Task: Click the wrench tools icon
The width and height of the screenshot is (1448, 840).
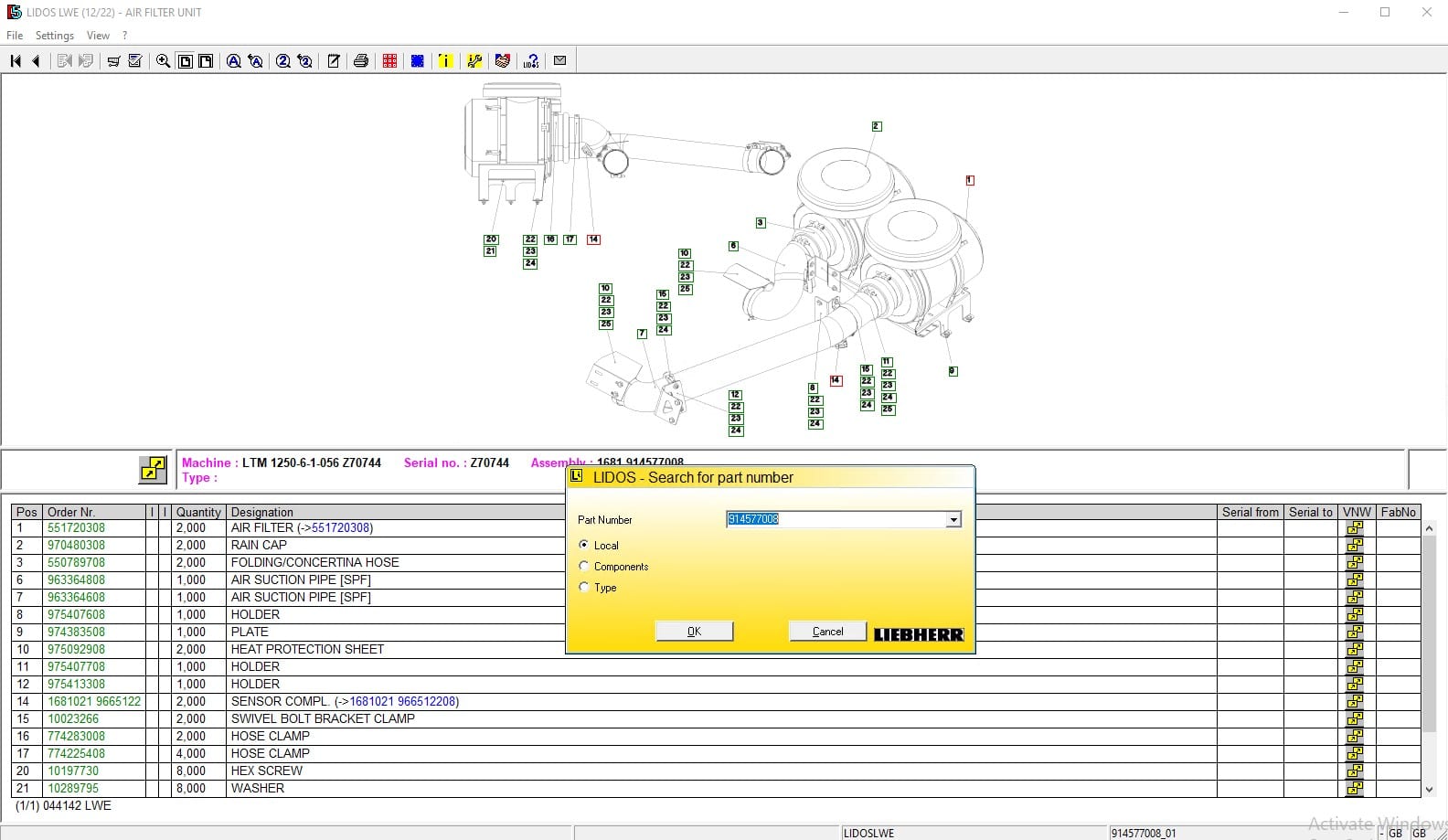Action: 474,61
